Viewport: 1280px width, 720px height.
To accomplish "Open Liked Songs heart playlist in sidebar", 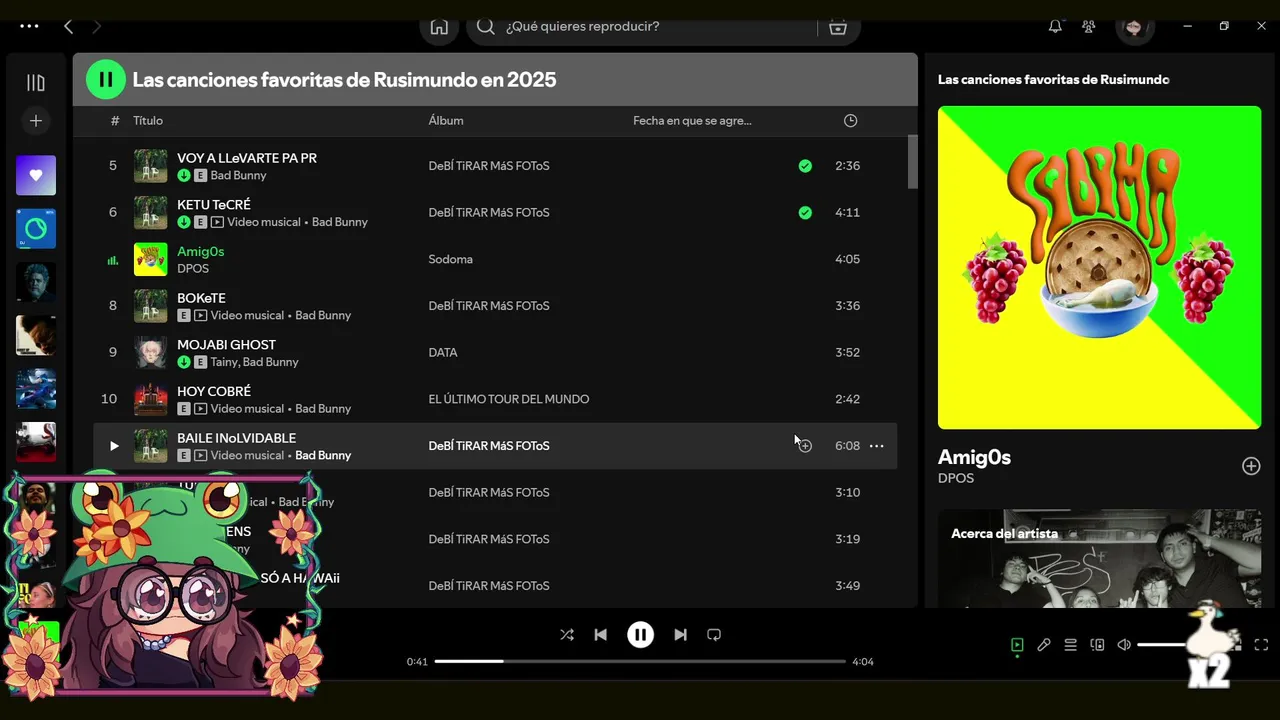I will pyautogui.click(x=36, y=175).
